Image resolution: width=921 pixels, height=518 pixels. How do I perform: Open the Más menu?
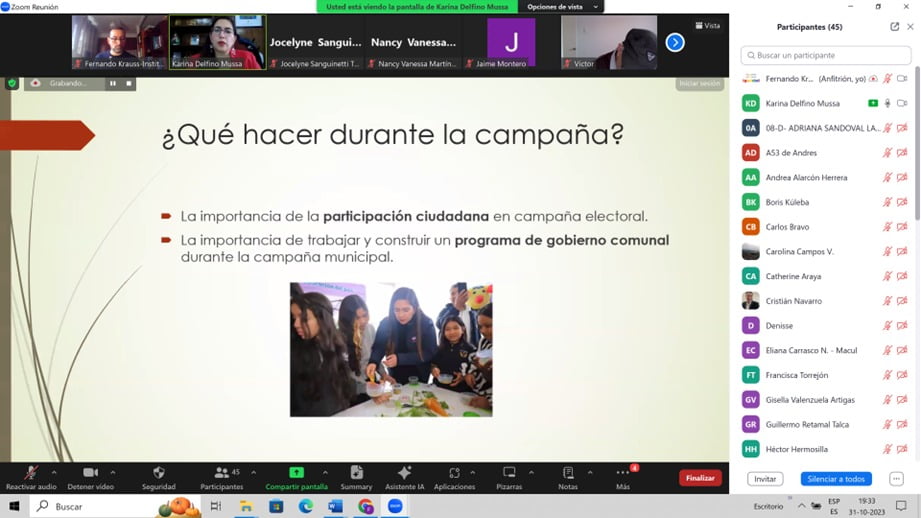[x=623, y=473]
